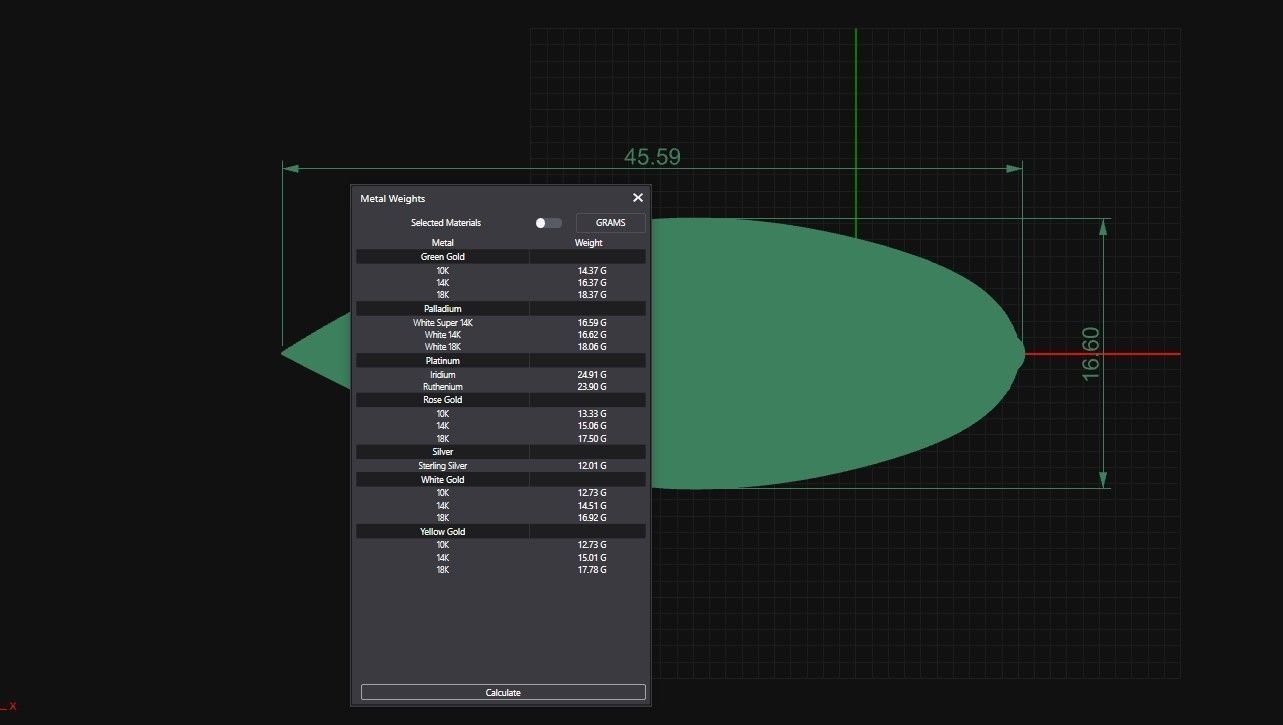Toggle the Selected Materials switch
The width and height of the screenshot is (1283, 725).
point(548,223)
